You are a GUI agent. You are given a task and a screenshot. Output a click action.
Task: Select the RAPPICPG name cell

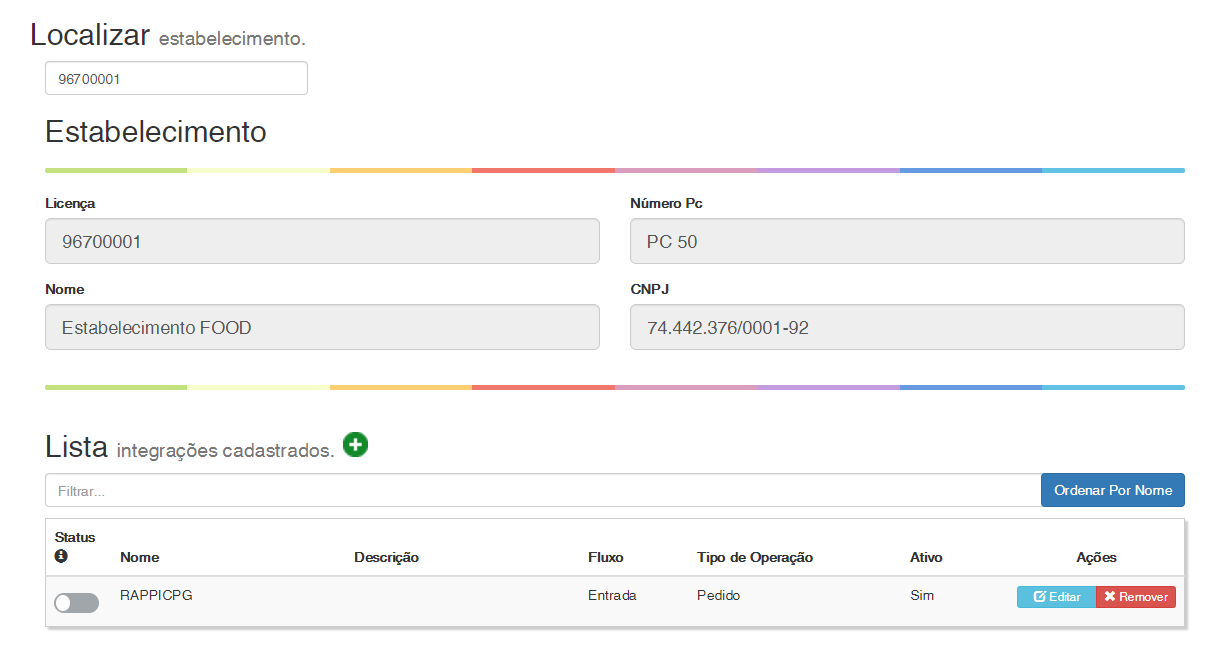[x=156, y=596]
